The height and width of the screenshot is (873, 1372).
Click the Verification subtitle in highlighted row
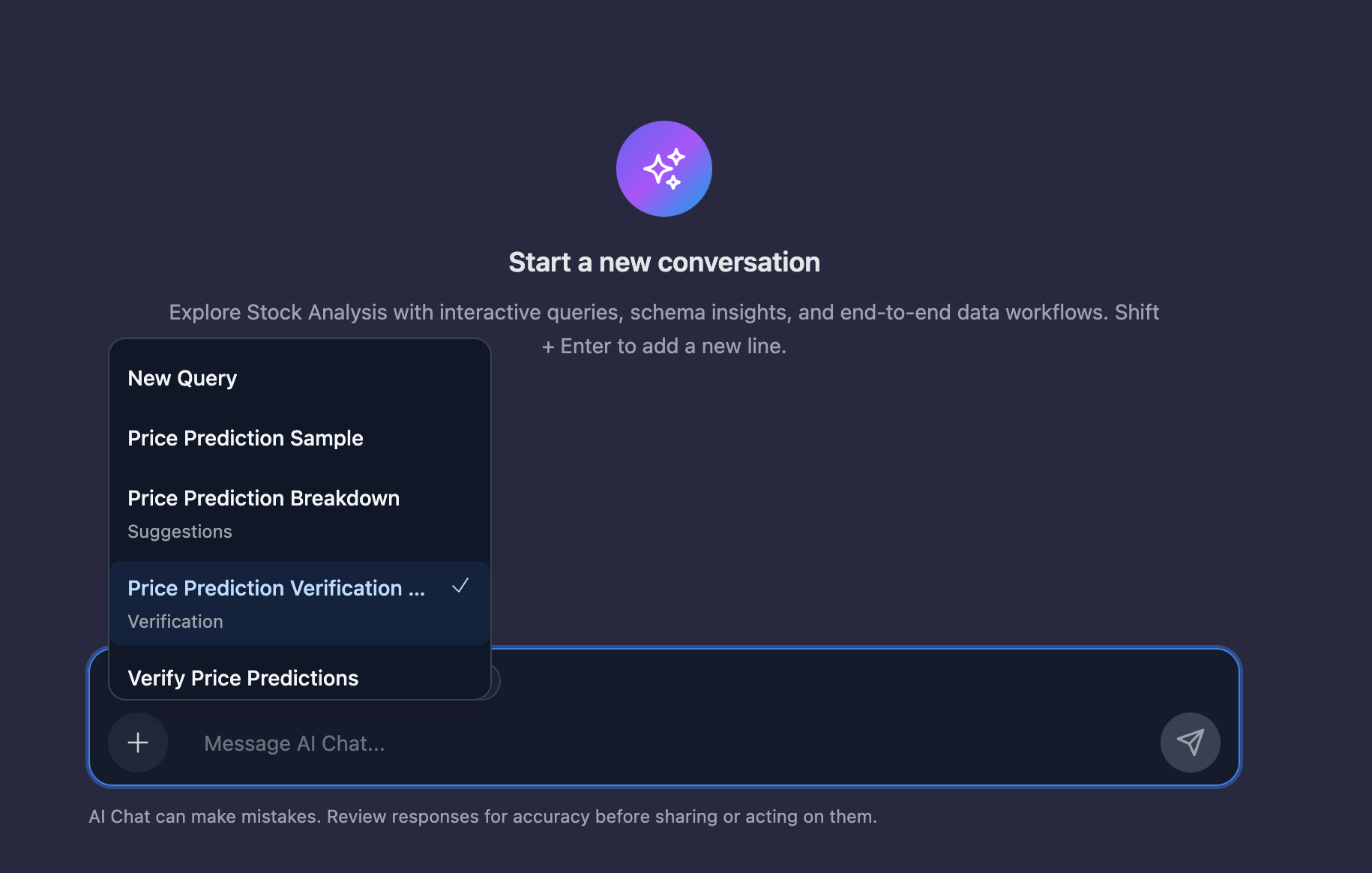tap(175, 622)
